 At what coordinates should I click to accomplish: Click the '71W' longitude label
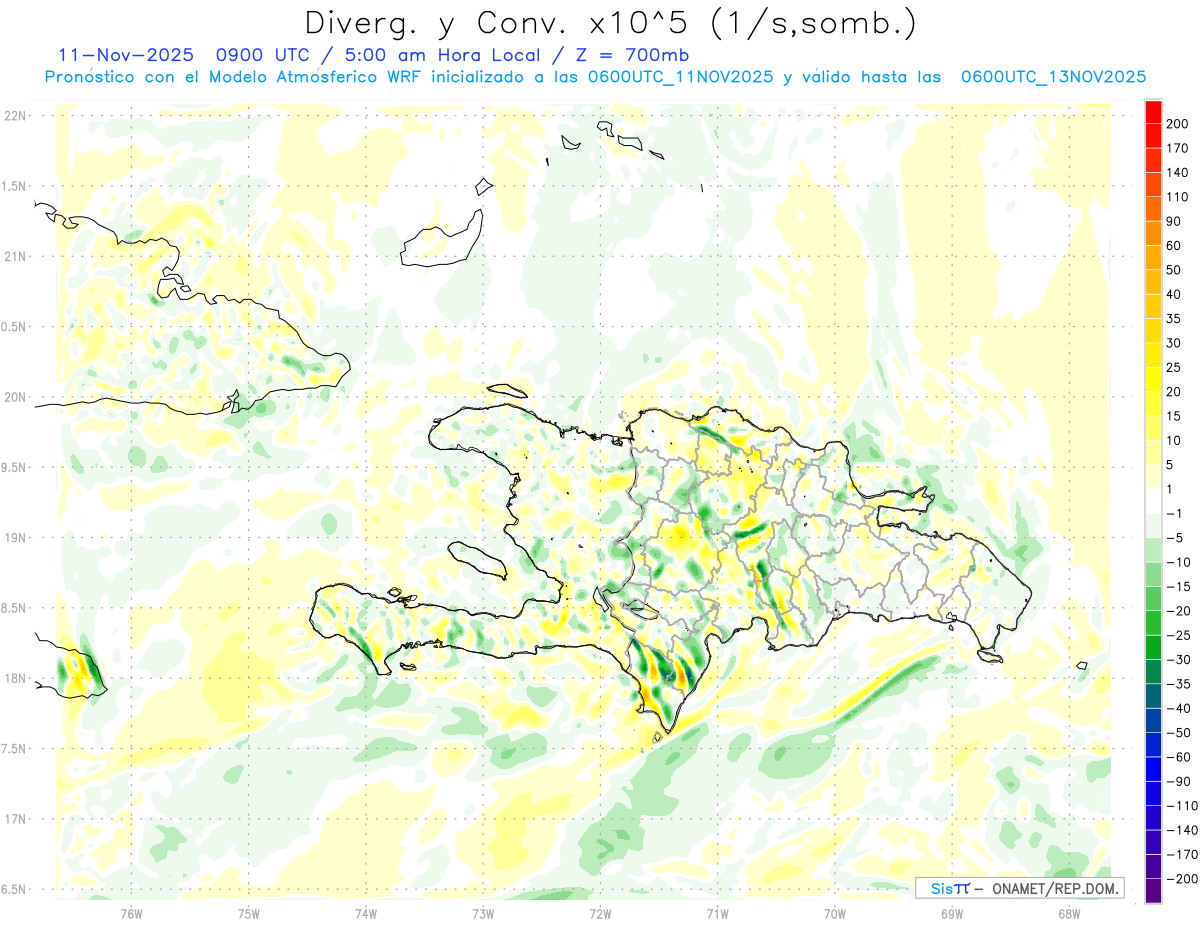click(x=717, y=913)
